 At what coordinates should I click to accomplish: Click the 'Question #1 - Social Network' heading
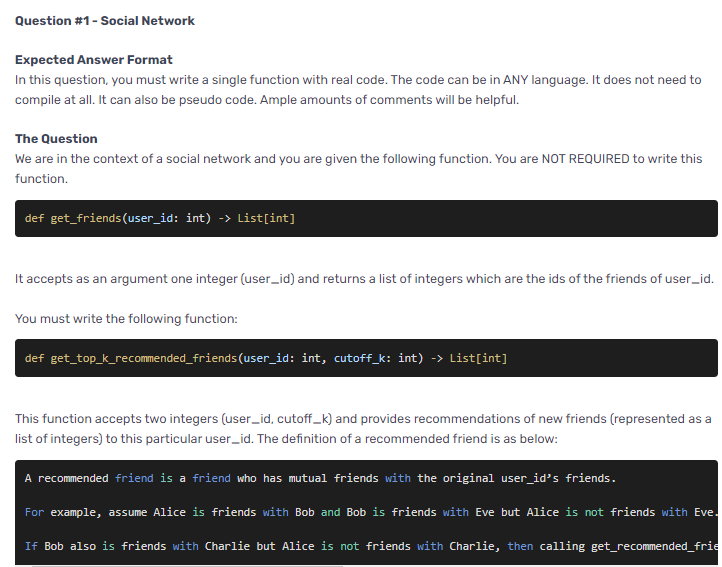105,21
